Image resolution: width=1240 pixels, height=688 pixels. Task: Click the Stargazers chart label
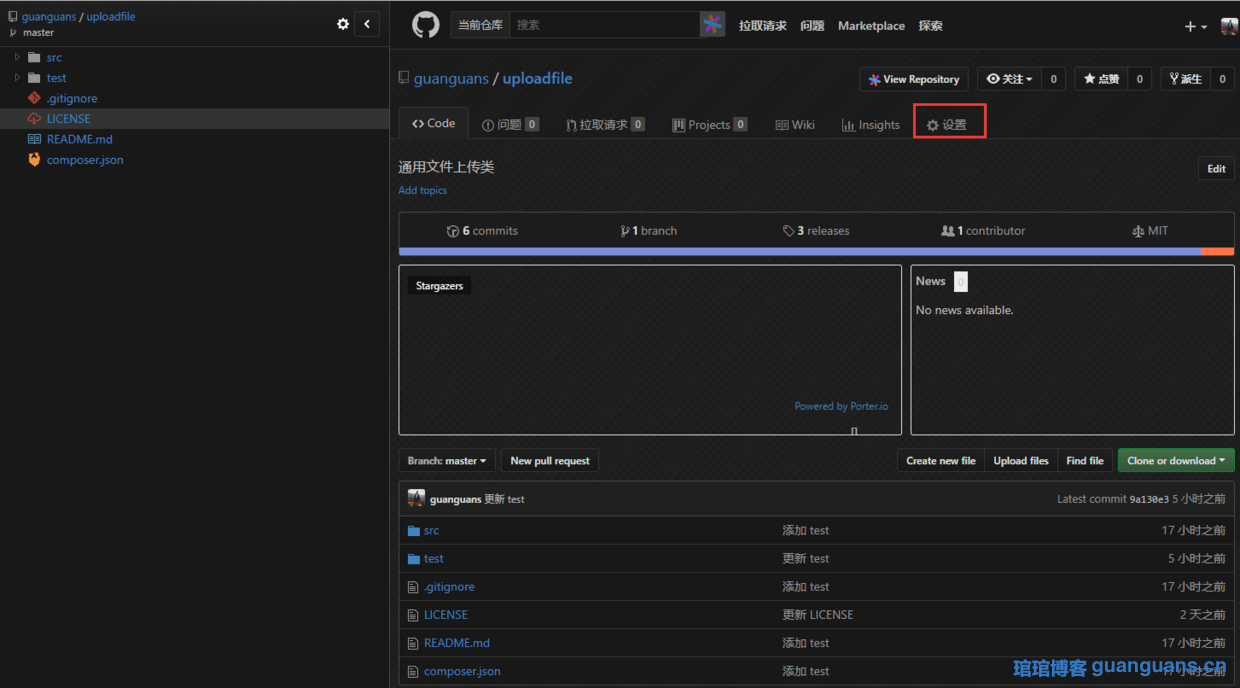point(439,286)
